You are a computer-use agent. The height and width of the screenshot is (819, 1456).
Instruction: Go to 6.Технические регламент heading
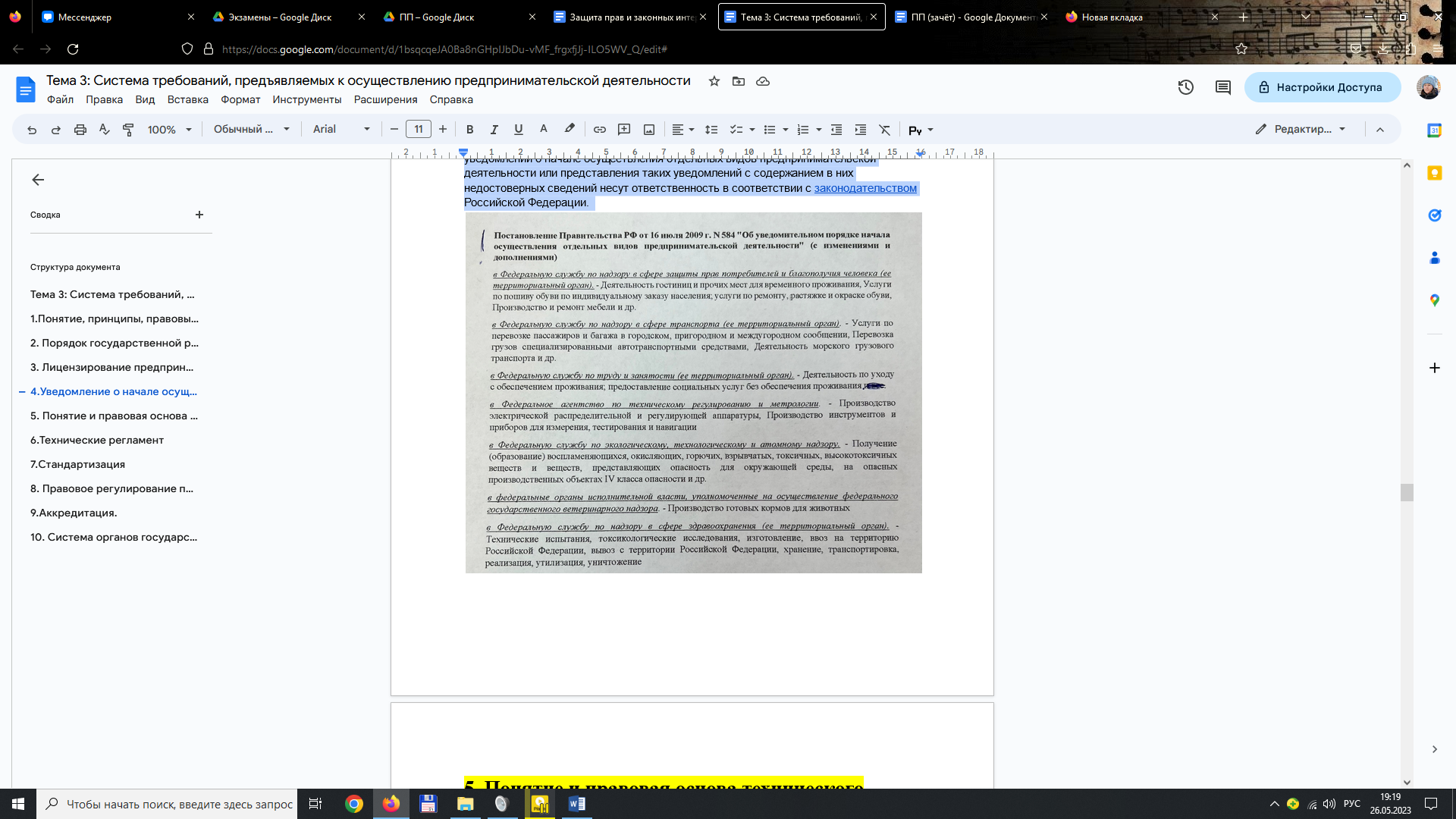[97, 440]
